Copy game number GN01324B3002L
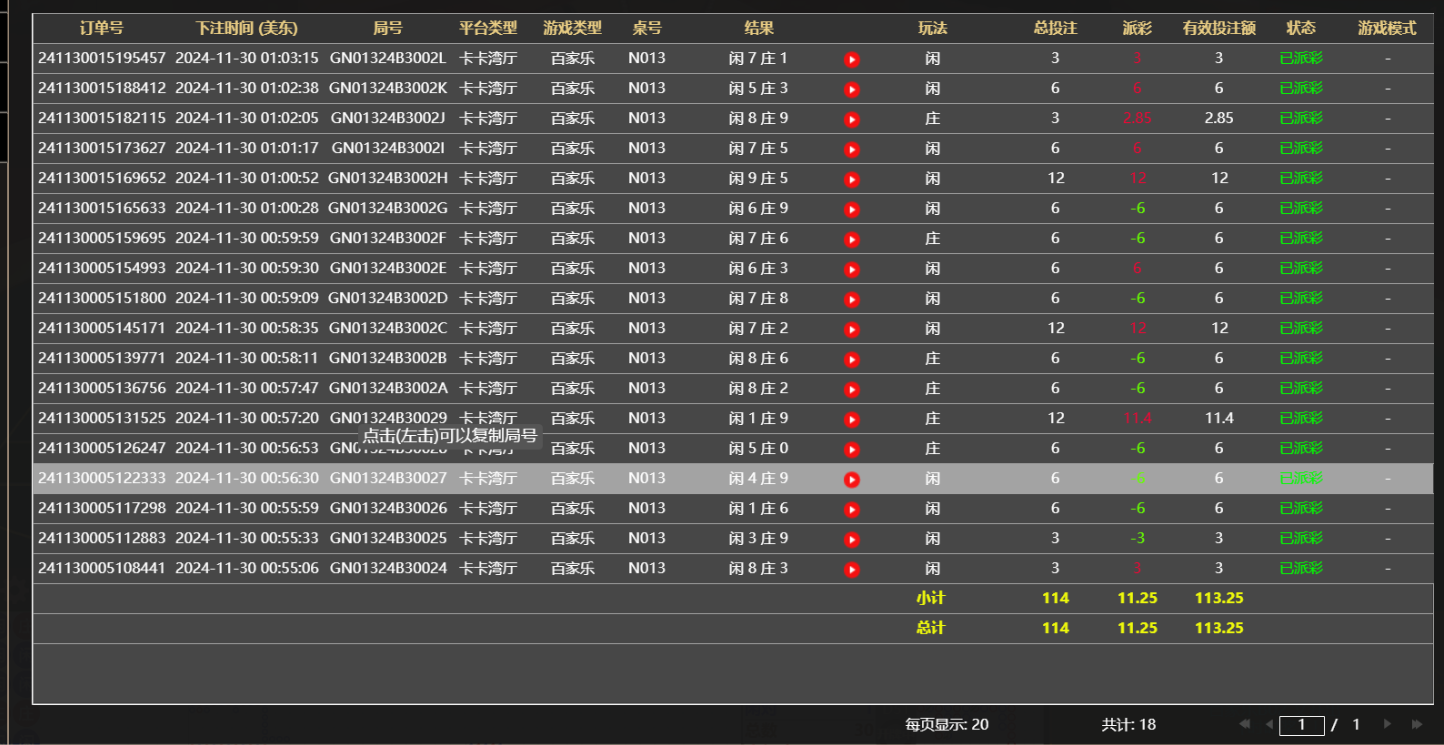The height and width of the screenshot is (745, 1444). point(385,58)
